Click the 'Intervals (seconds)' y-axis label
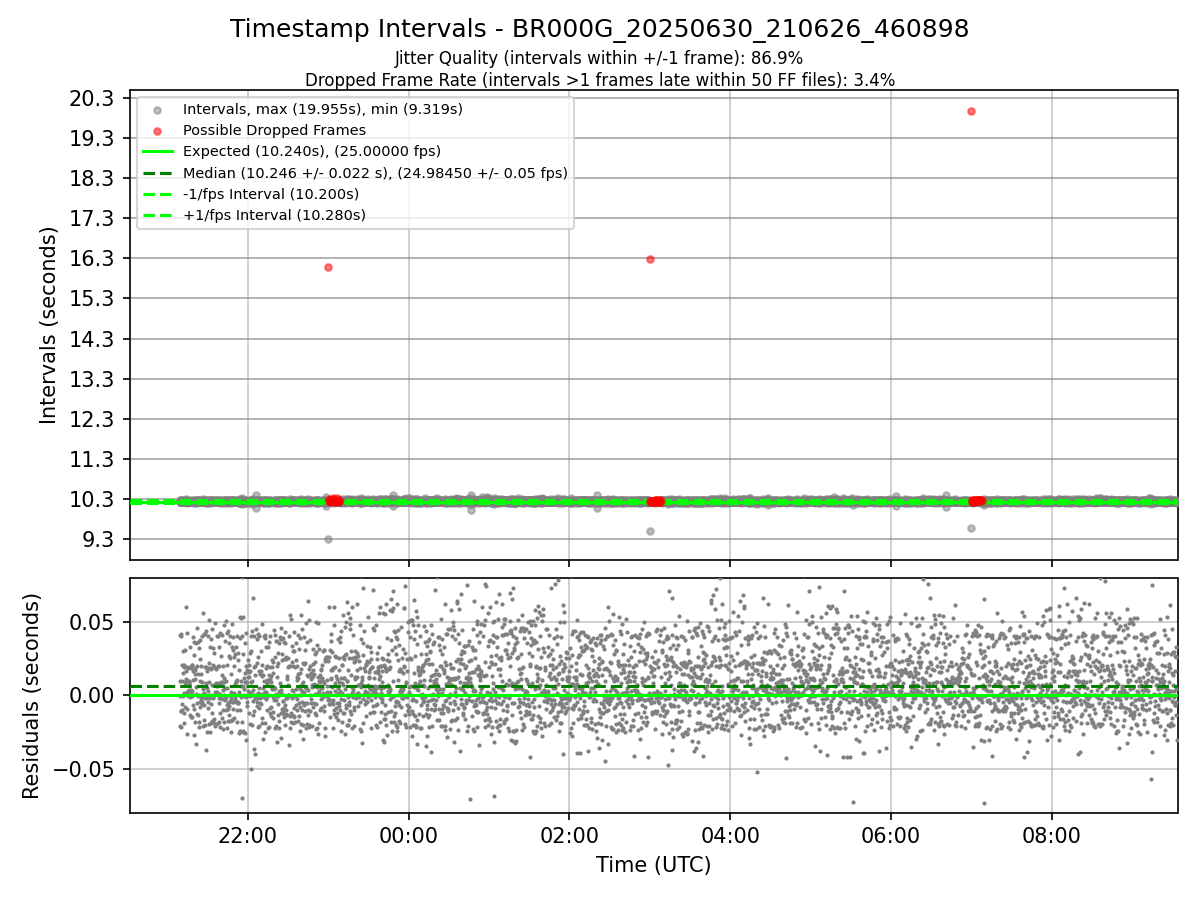Screen dimensions: 1200x900 click(x=49, y=325)
